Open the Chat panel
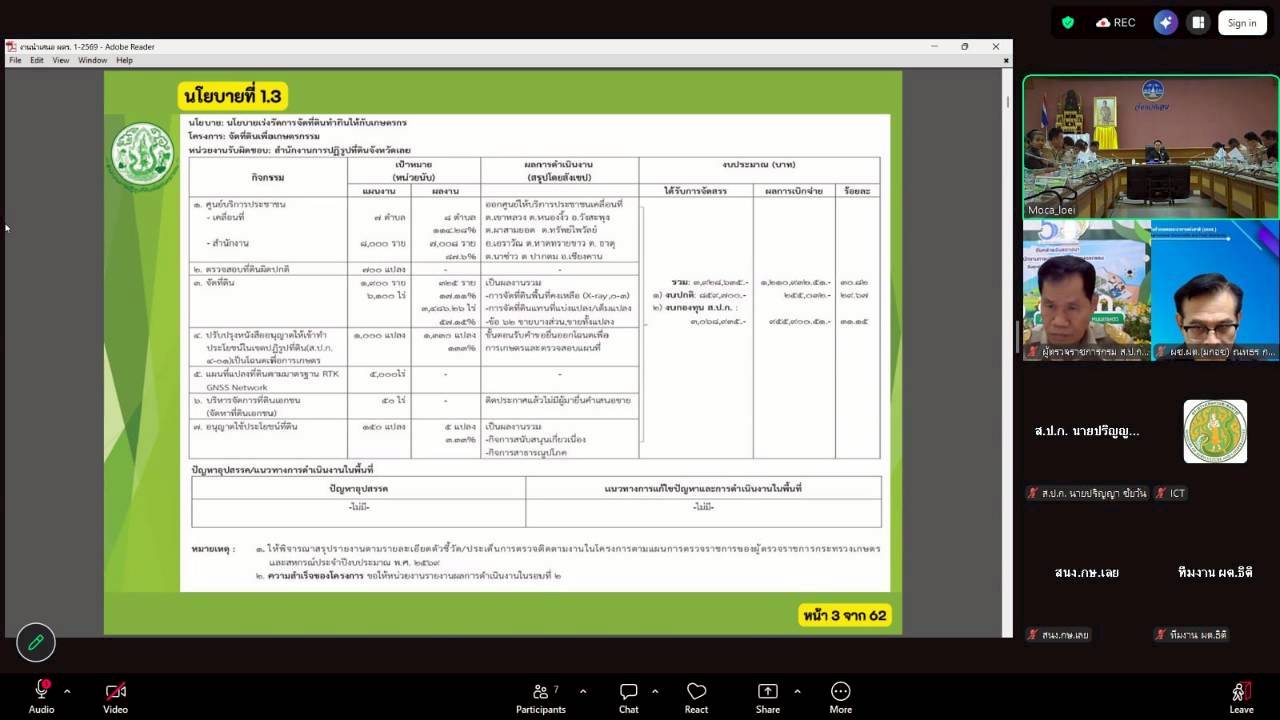Image resolution: width=1280 pixels, height=720 pixels. (628, 698)
